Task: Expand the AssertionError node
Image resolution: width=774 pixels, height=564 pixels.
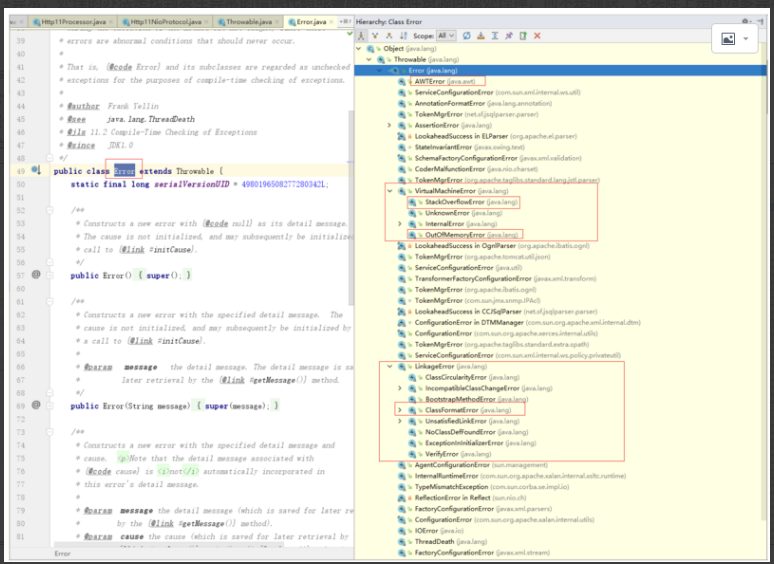Action: pyautogui.click(x=389, y=125)
